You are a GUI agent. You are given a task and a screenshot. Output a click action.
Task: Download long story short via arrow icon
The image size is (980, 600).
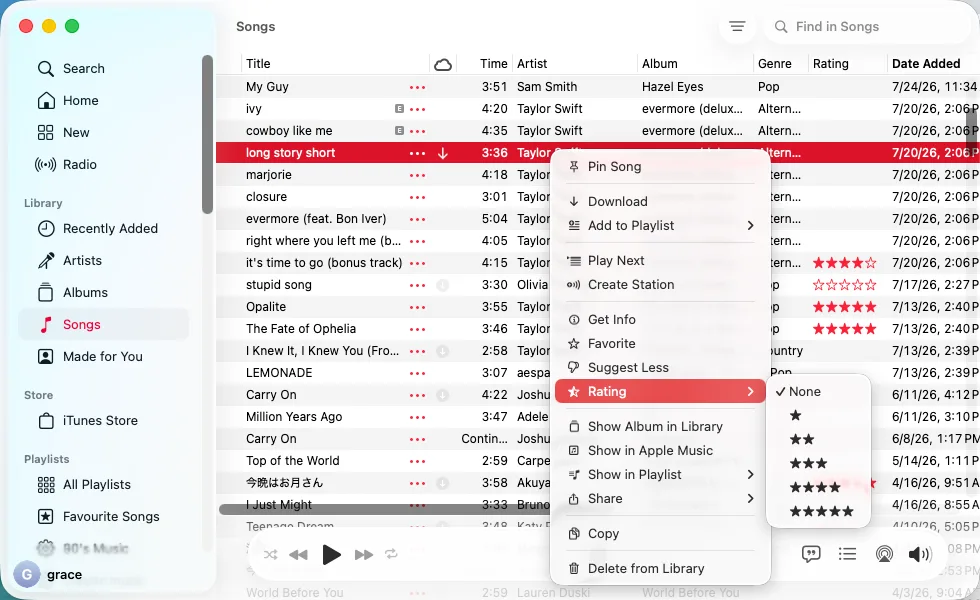[x=443, y=153]
